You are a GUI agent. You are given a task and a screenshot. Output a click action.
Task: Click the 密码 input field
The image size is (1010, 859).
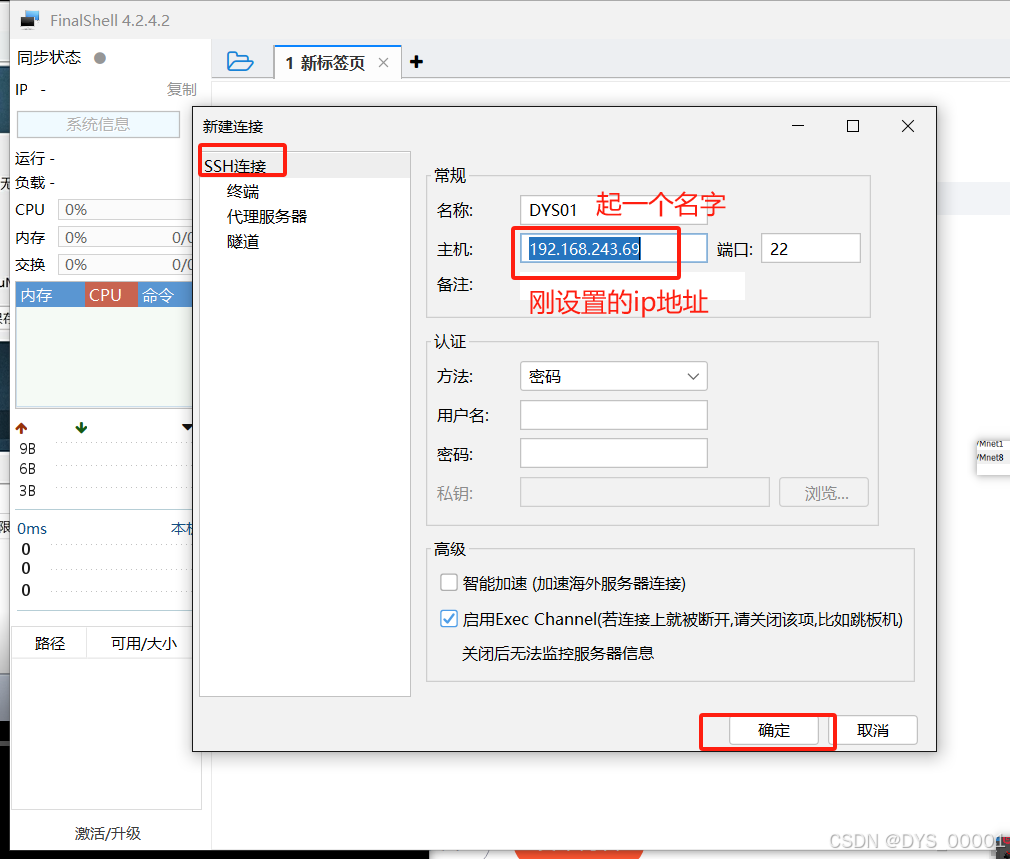coord(613,453)
